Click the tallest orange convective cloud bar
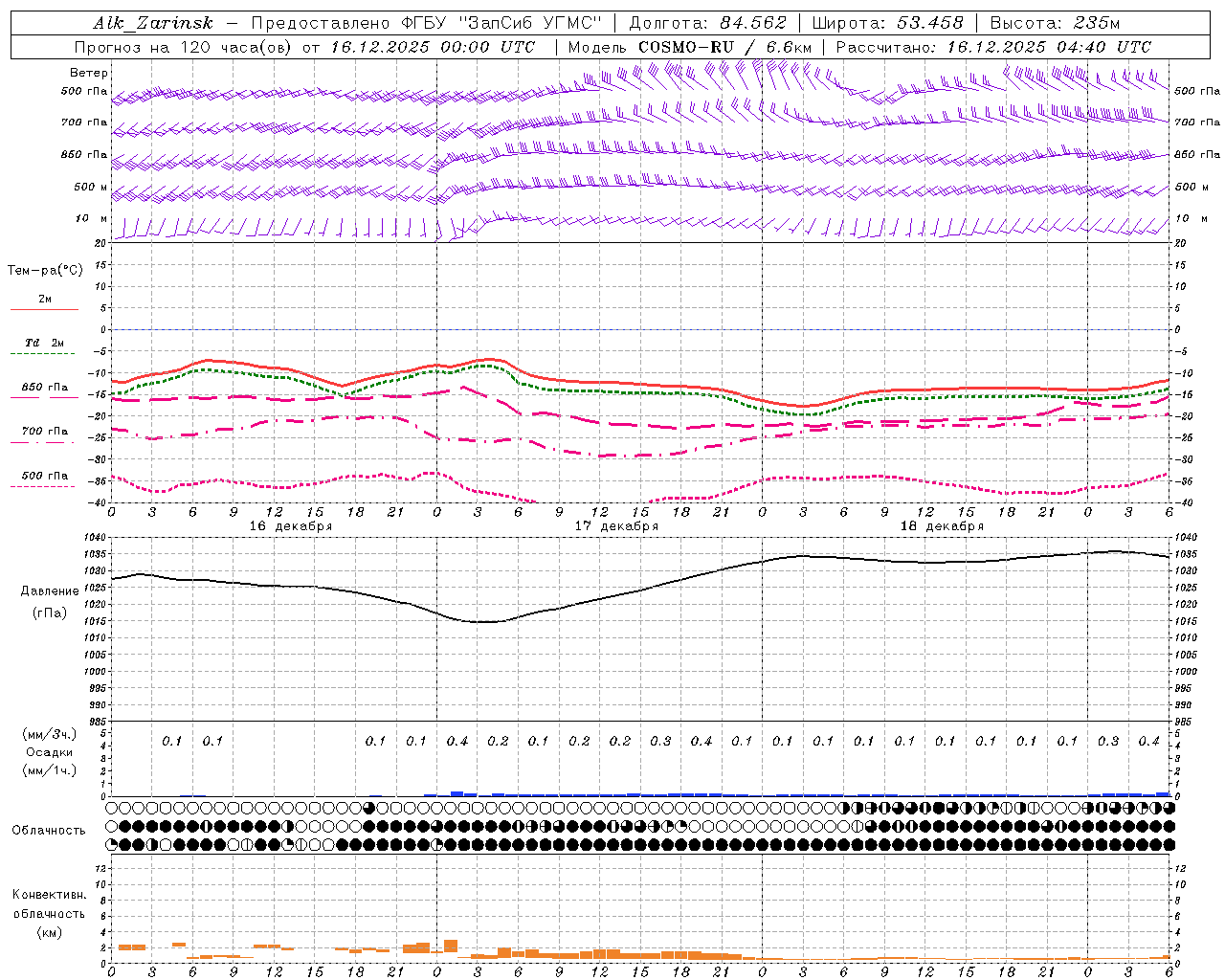This screenshot has width=1225, height=980. (x=451, y=947)
